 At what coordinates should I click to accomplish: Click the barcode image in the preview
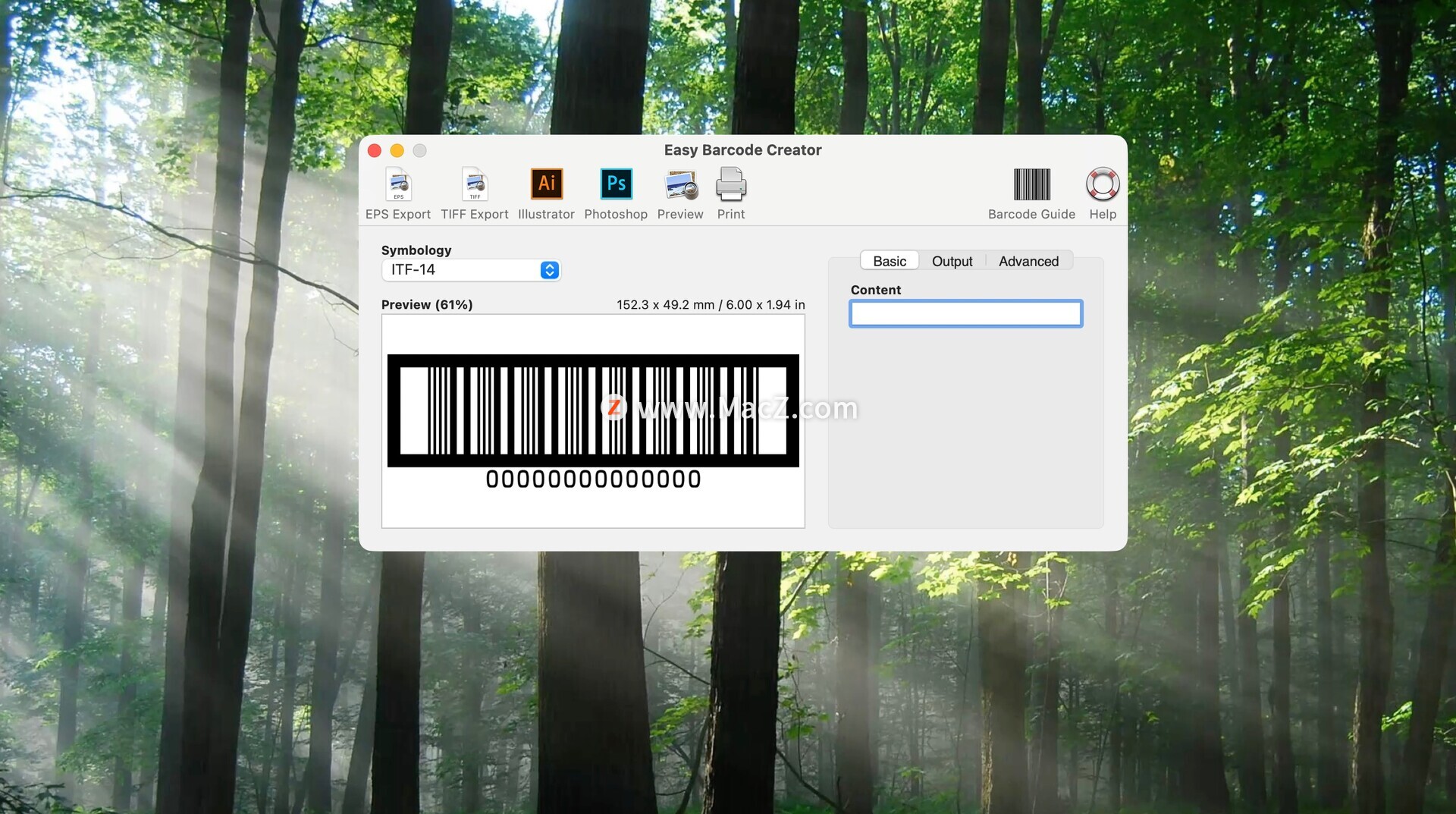pos(593,410)
